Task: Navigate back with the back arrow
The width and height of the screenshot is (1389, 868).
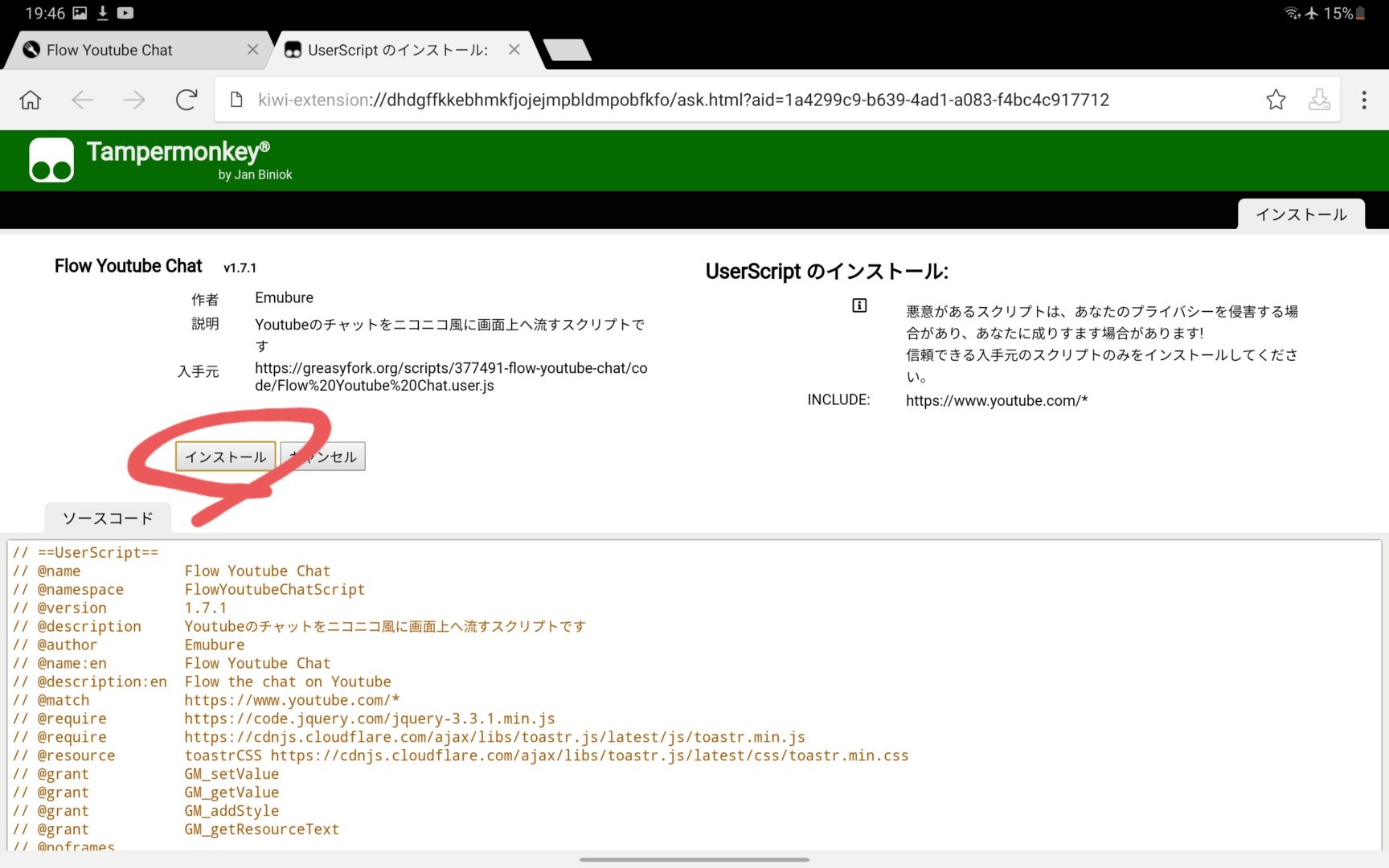Action: click(x=82, y=100)
